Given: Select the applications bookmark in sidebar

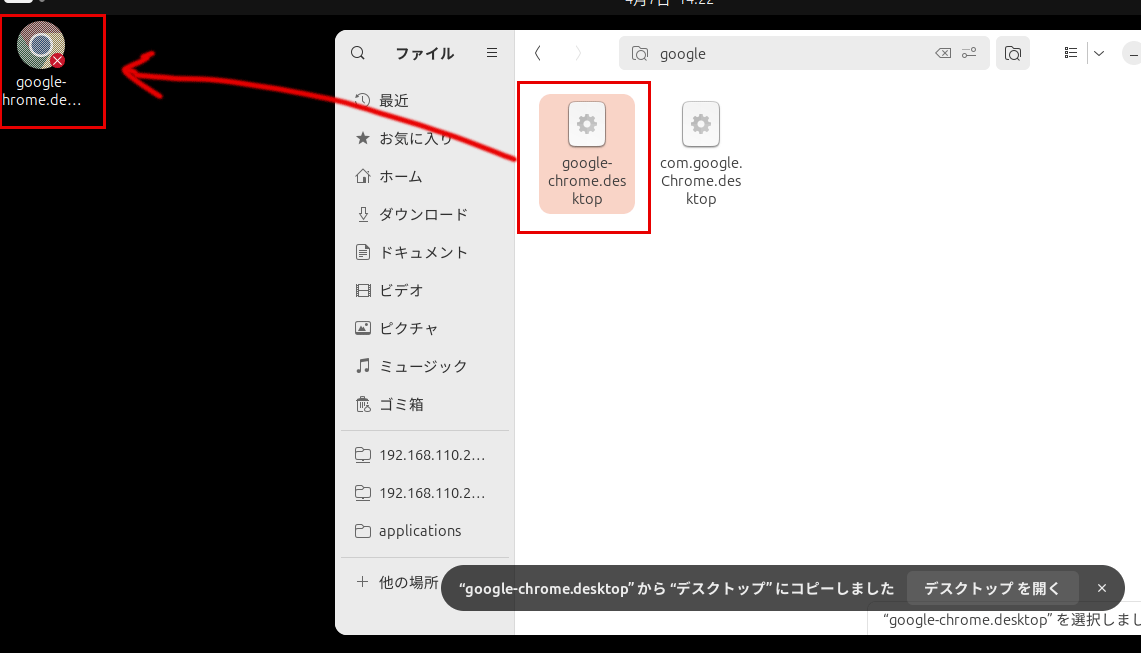Looking at the screenshot, I should click(420, 531).
